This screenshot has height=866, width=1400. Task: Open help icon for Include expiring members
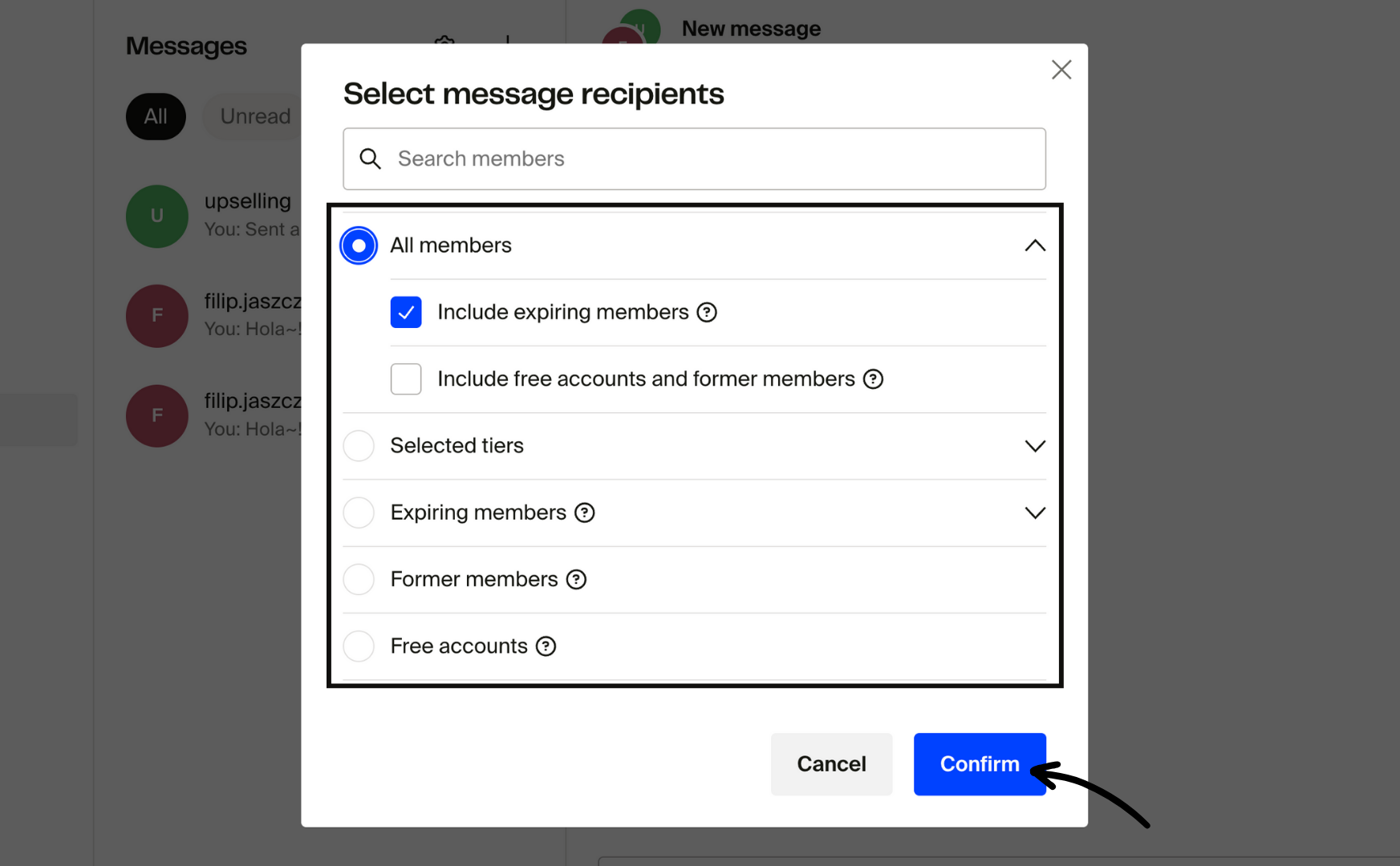coord(707,312)
